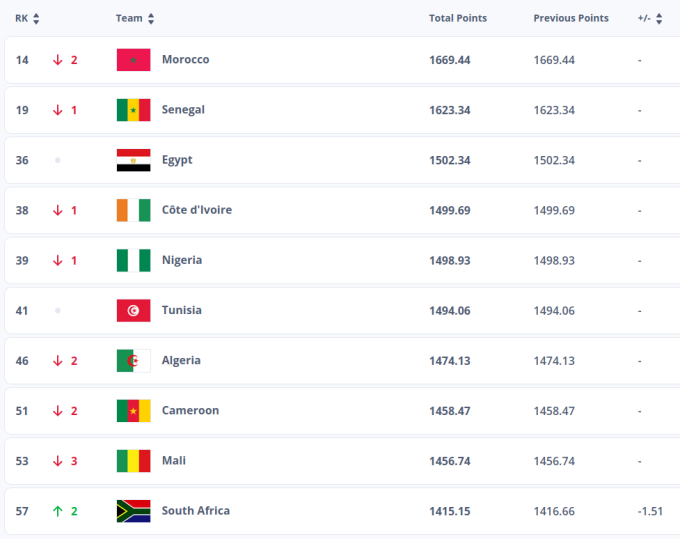Click the Previous Points column header
This screenshot has width=680, height=539.
[570, 18]
